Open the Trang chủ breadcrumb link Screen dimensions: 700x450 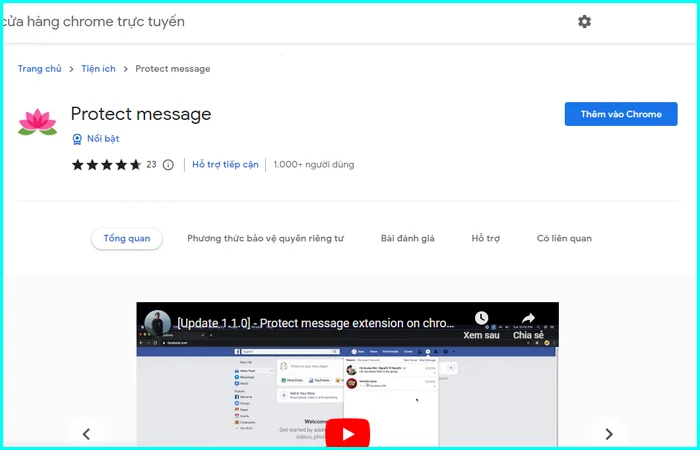(x=40, y=69)
